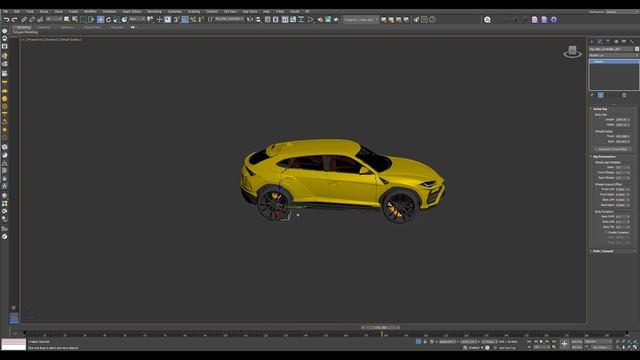Open the Workspaces dropdown
Image resolution: width=640 pixels, height=360 pixels.
622,12
